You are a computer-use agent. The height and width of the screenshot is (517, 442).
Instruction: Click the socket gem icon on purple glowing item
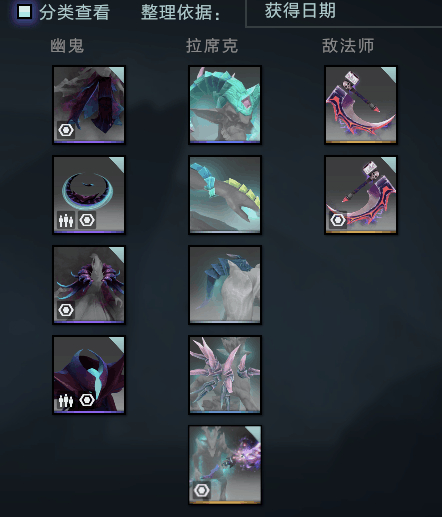pos(202,490)
